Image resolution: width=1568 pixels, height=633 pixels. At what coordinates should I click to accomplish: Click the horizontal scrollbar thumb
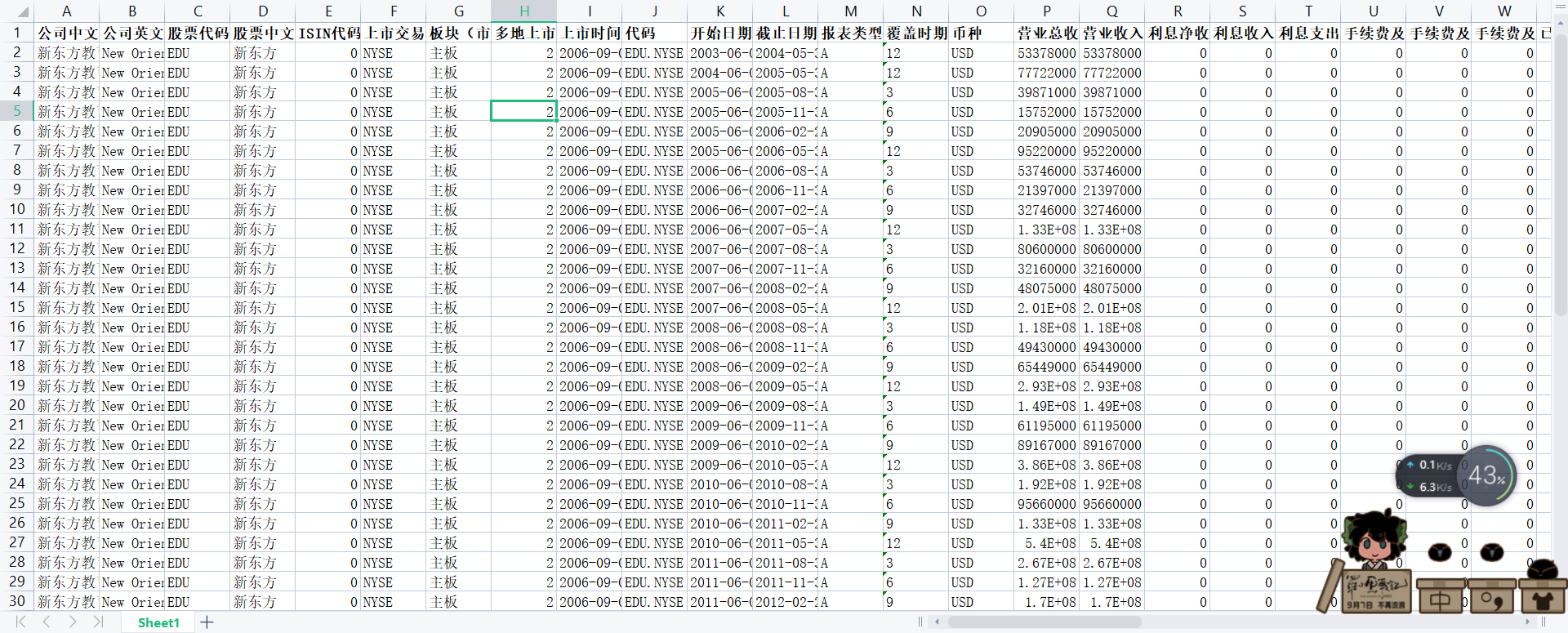(x=1044, y=622)
